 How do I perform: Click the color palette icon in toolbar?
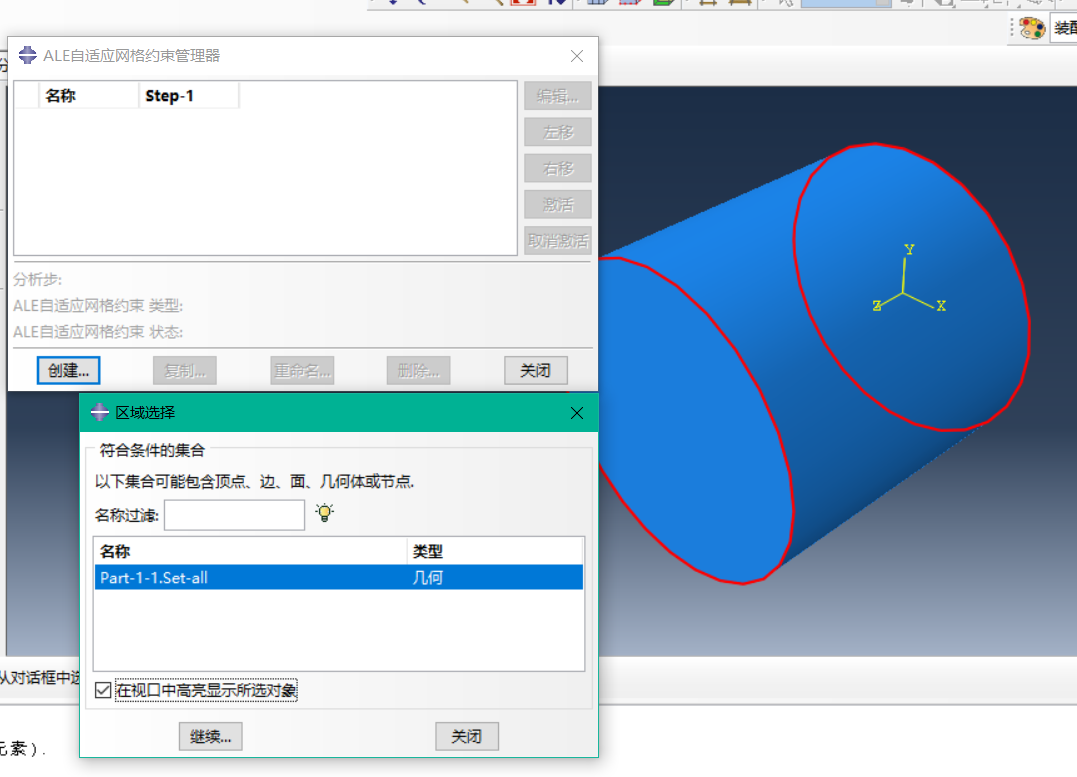point(1031,29)
